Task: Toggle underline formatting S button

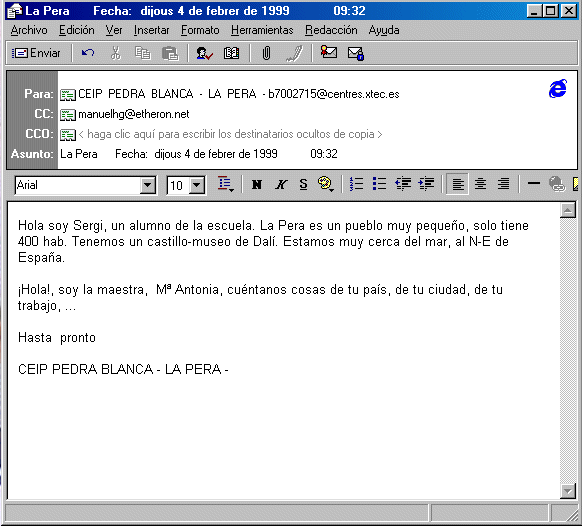Action: click(x=303, y=184)
